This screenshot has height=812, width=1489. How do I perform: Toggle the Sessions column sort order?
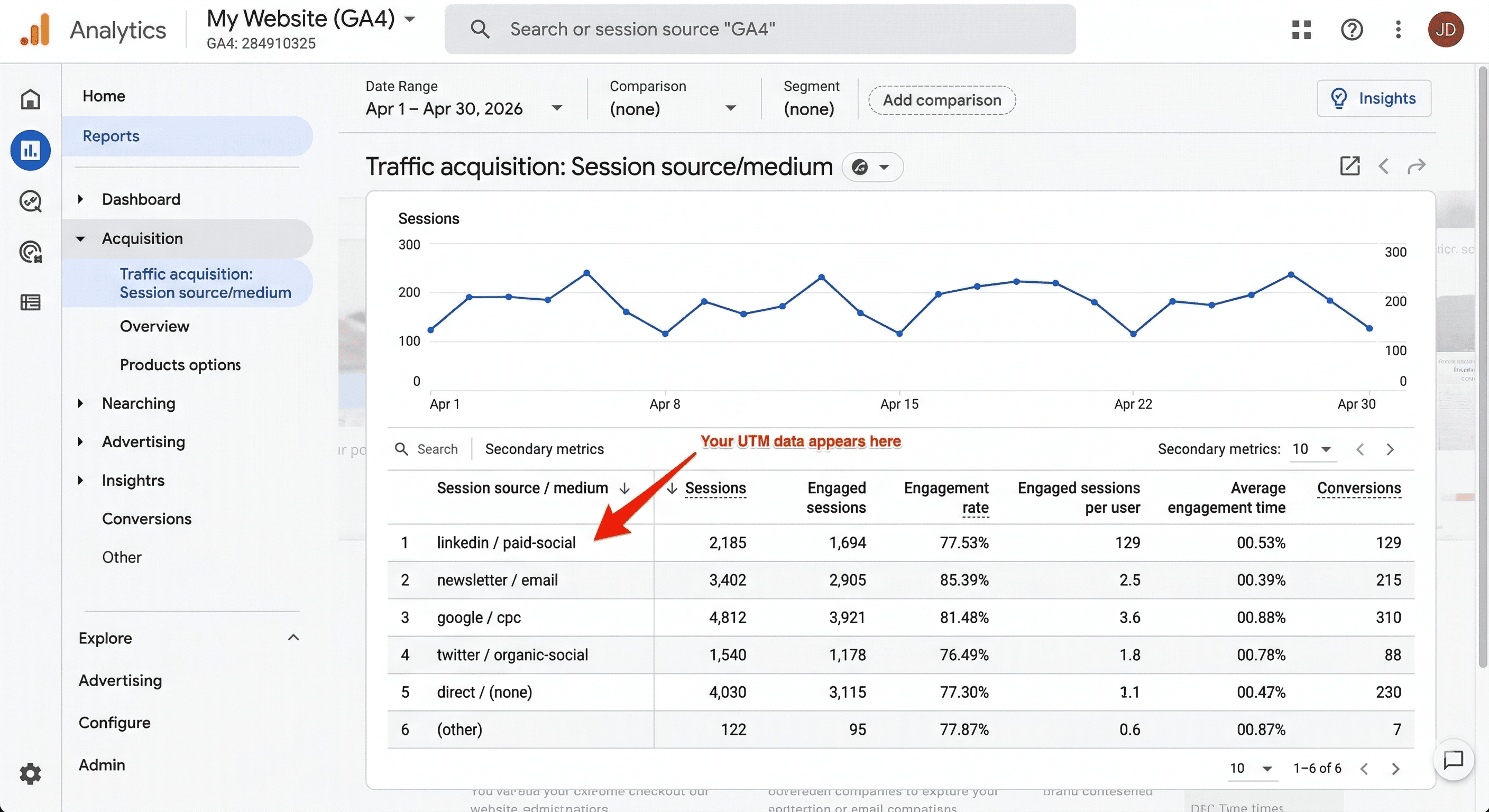click(x=672, y=488)
